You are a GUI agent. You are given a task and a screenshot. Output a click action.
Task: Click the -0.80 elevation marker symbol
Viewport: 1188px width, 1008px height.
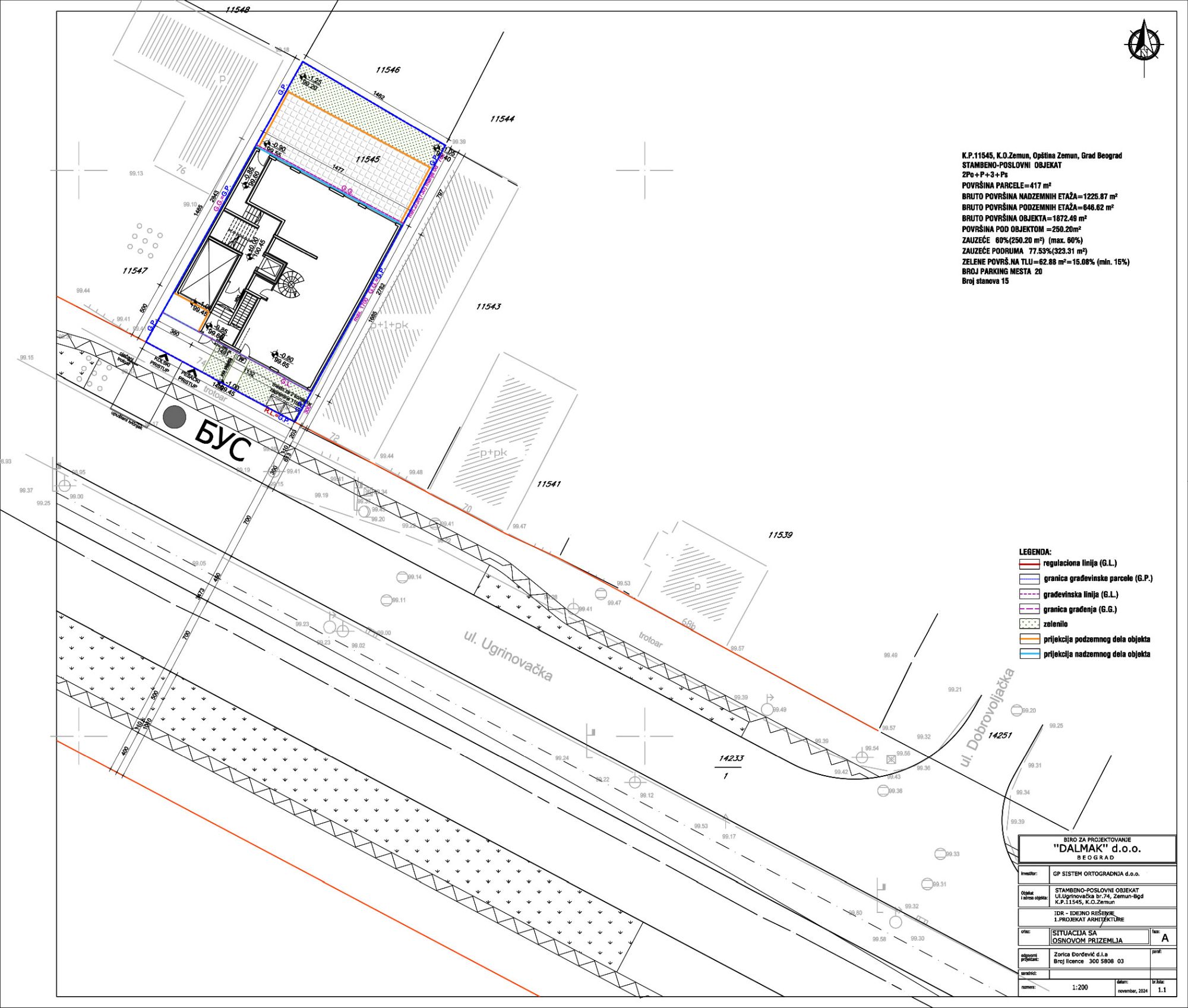click(x=275, y=355)
